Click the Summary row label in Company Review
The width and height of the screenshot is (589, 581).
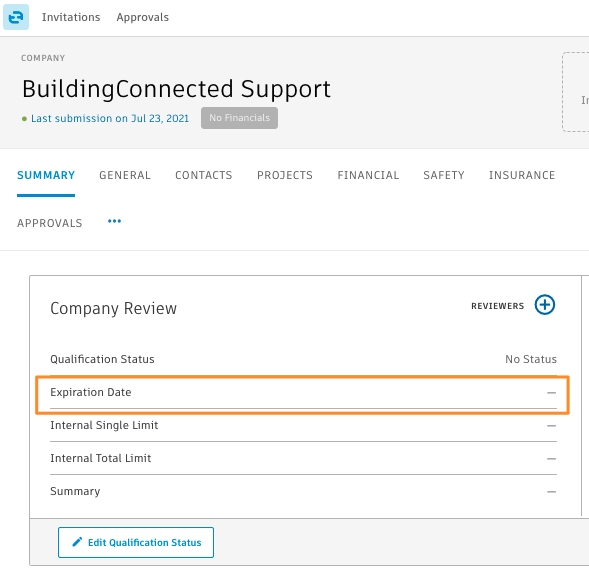75,491
